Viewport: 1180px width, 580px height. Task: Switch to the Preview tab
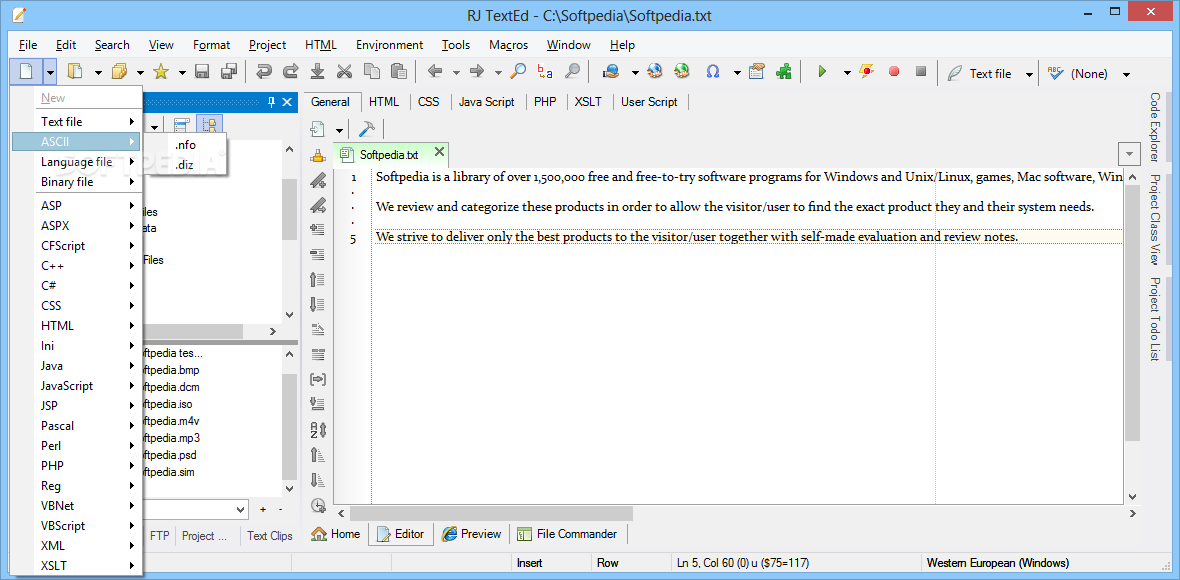[471, 533]
